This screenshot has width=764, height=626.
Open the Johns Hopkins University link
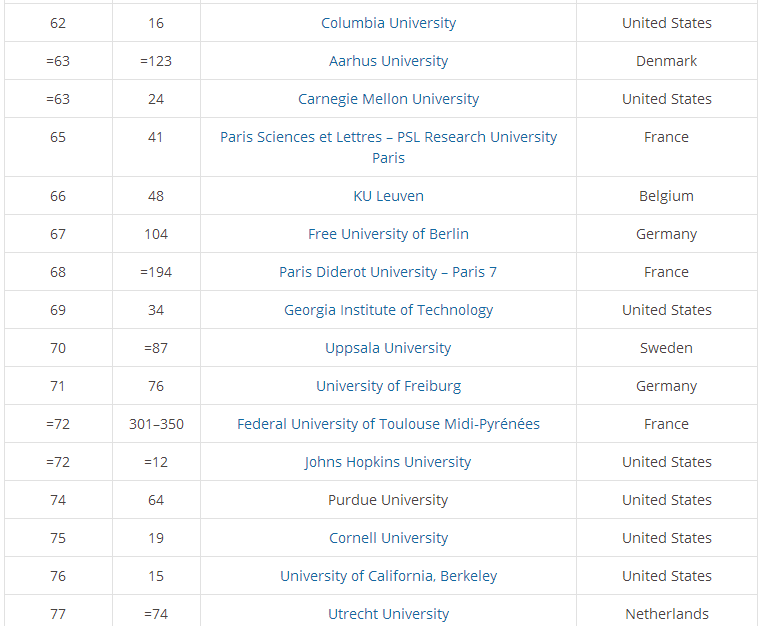[x=388, y=462]
